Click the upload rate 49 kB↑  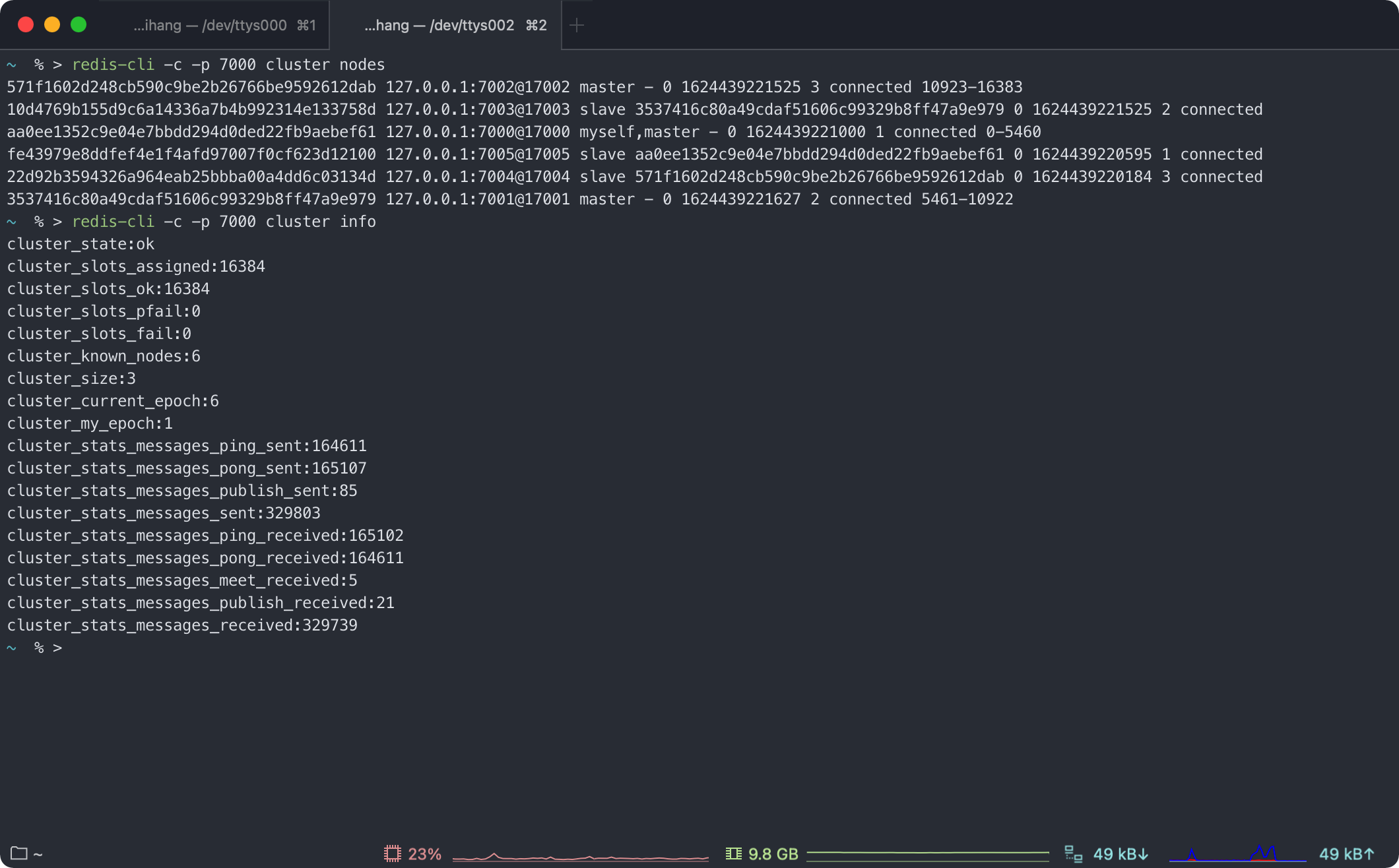(1346, 854)
